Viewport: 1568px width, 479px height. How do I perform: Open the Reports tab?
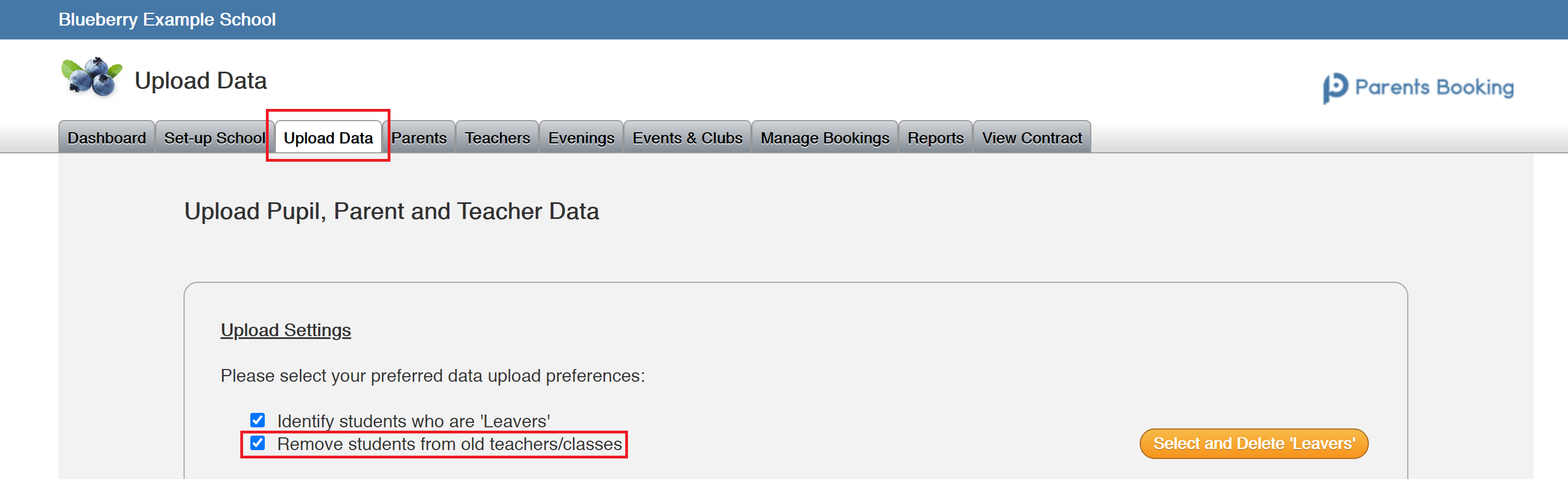936,137
